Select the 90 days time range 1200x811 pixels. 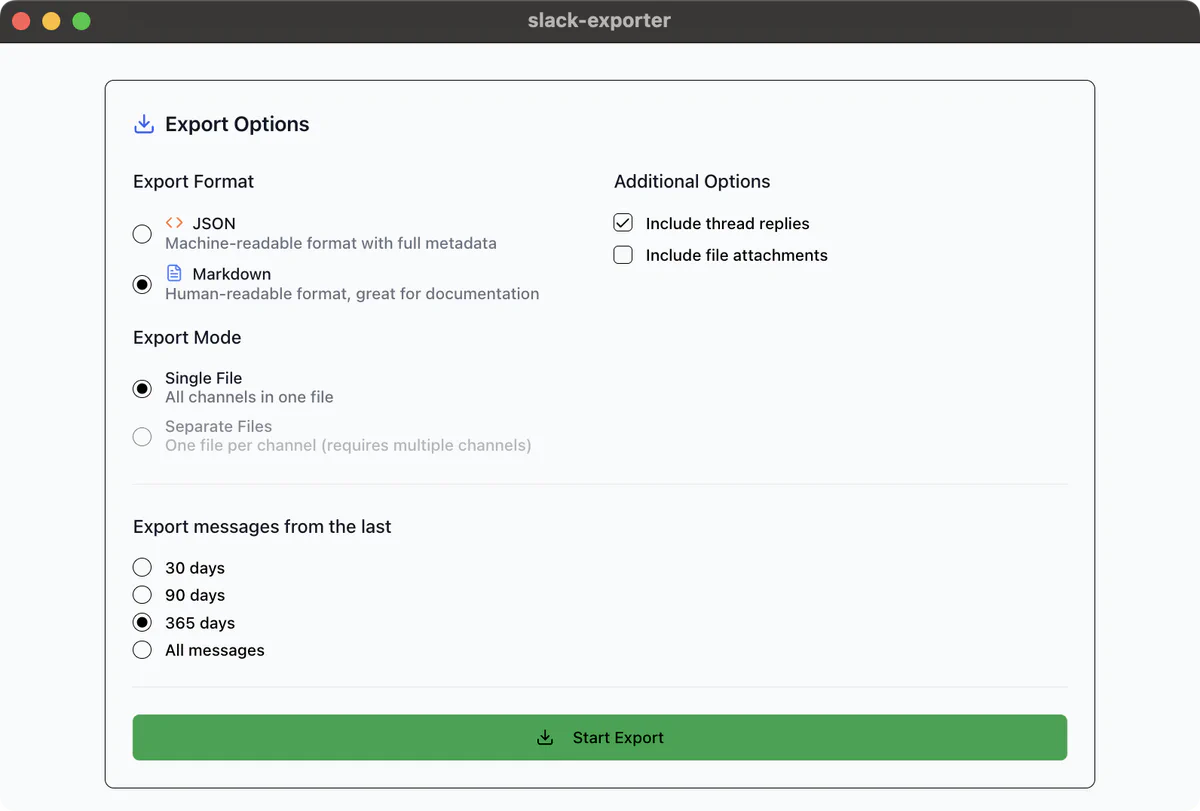[142, 594]
